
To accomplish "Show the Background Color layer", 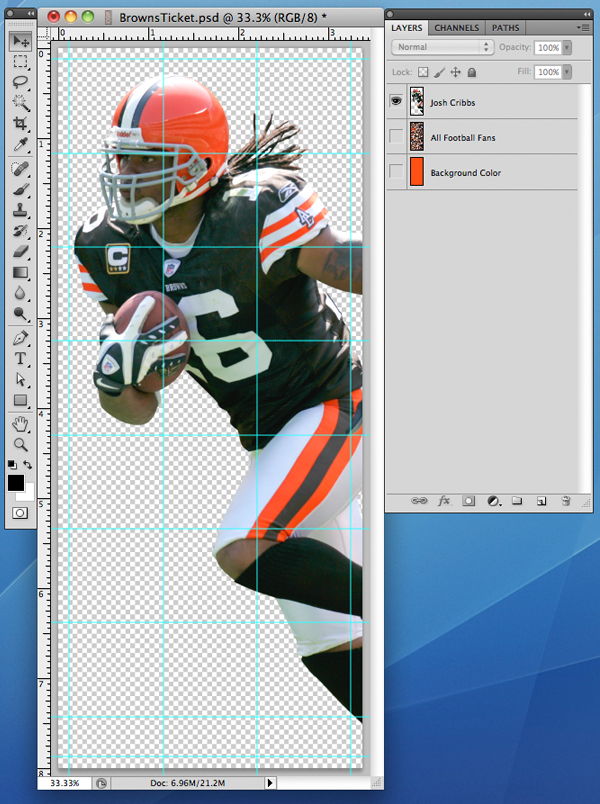I will 396,171.
